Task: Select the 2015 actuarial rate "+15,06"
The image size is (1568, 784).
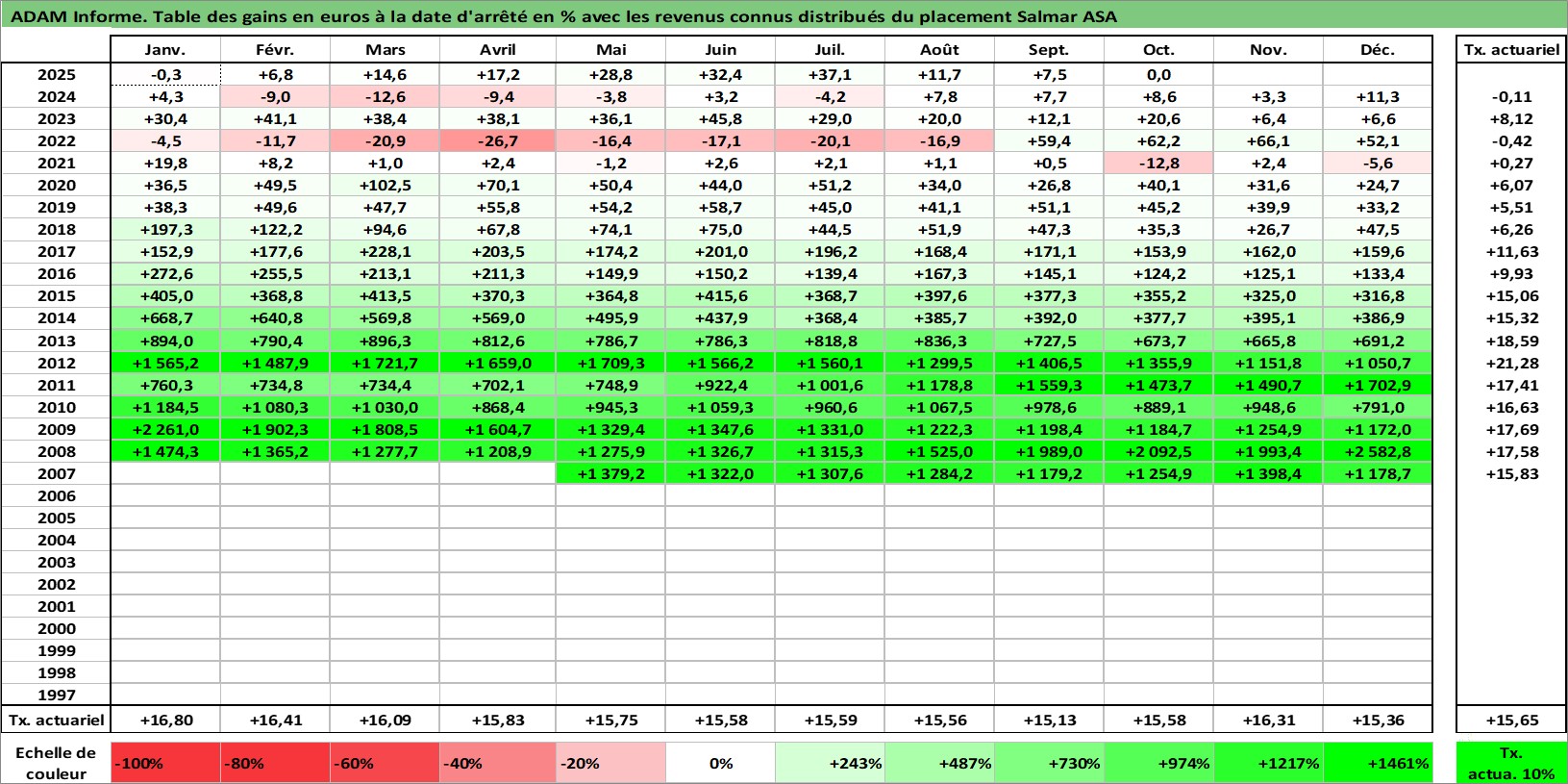Action: 1511,296
